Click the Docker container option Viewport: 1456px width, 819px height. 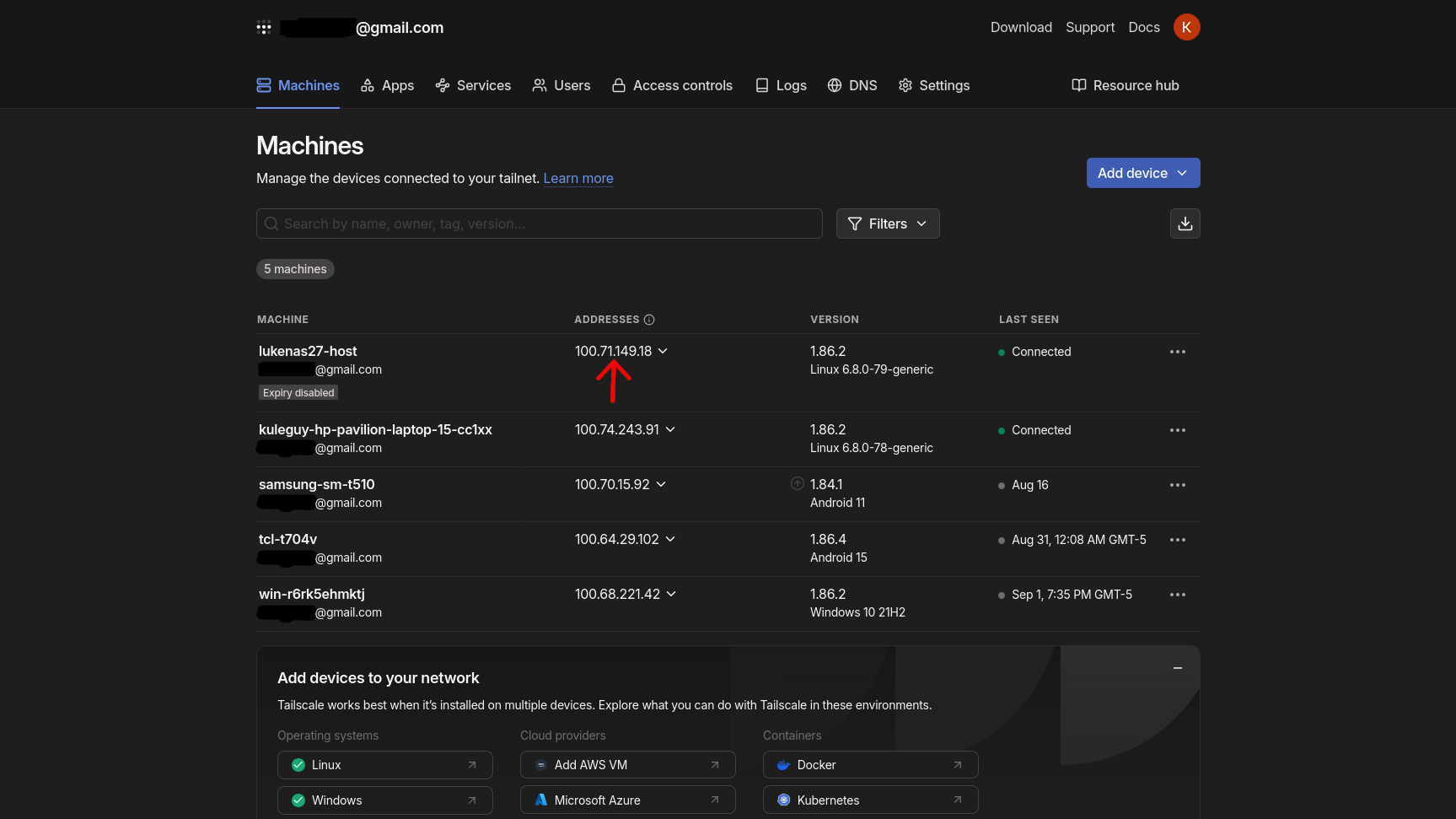click(870, 765)
